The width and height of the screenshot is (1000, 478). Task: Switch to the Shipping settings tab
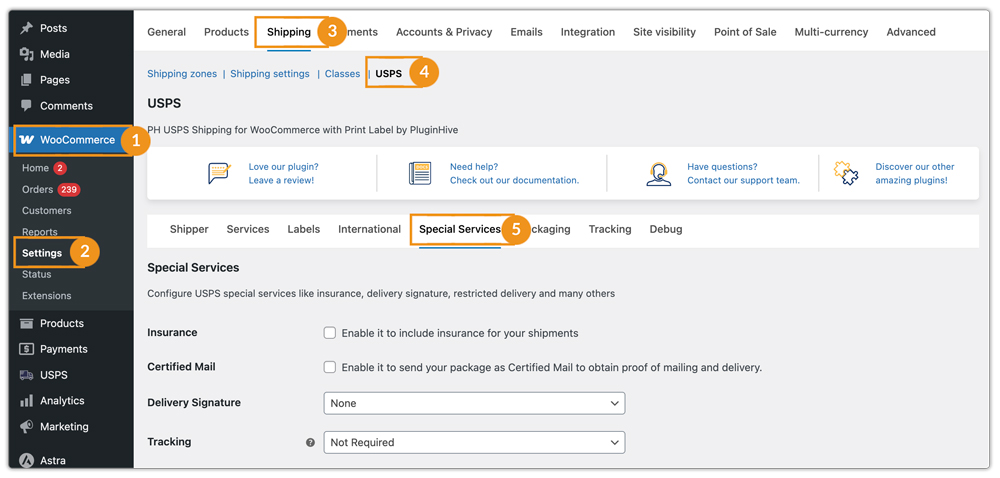point(289,32)
